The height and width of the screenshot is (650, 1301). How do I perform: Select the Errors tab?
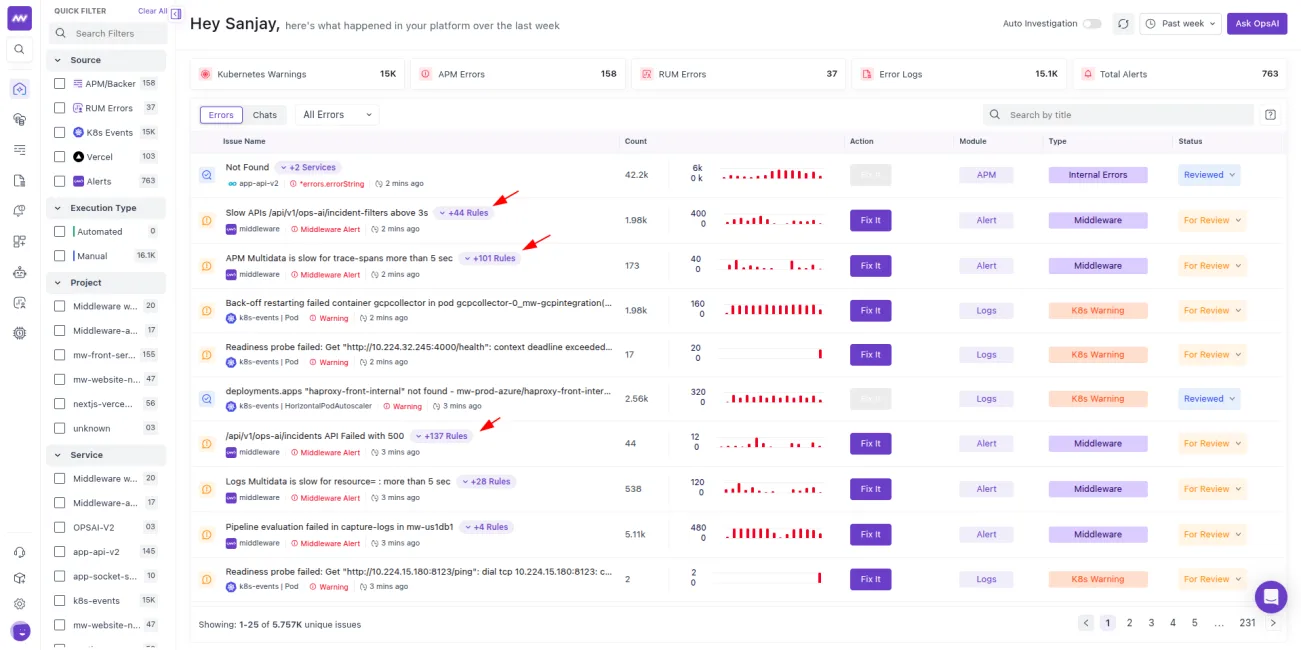221,115
